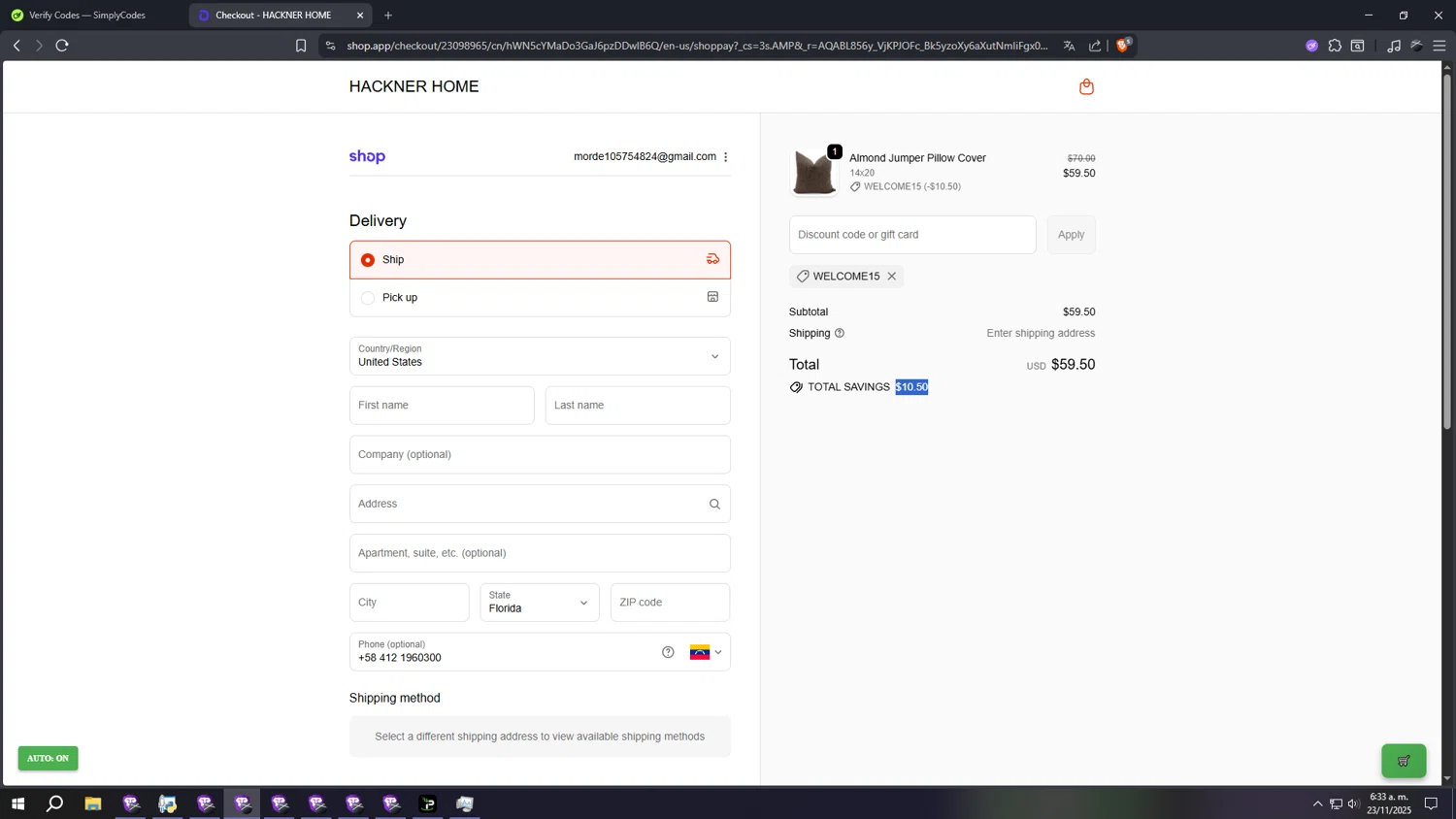Click phone number help question icon
Screen dimensions: 1456x819
[668, 652]
